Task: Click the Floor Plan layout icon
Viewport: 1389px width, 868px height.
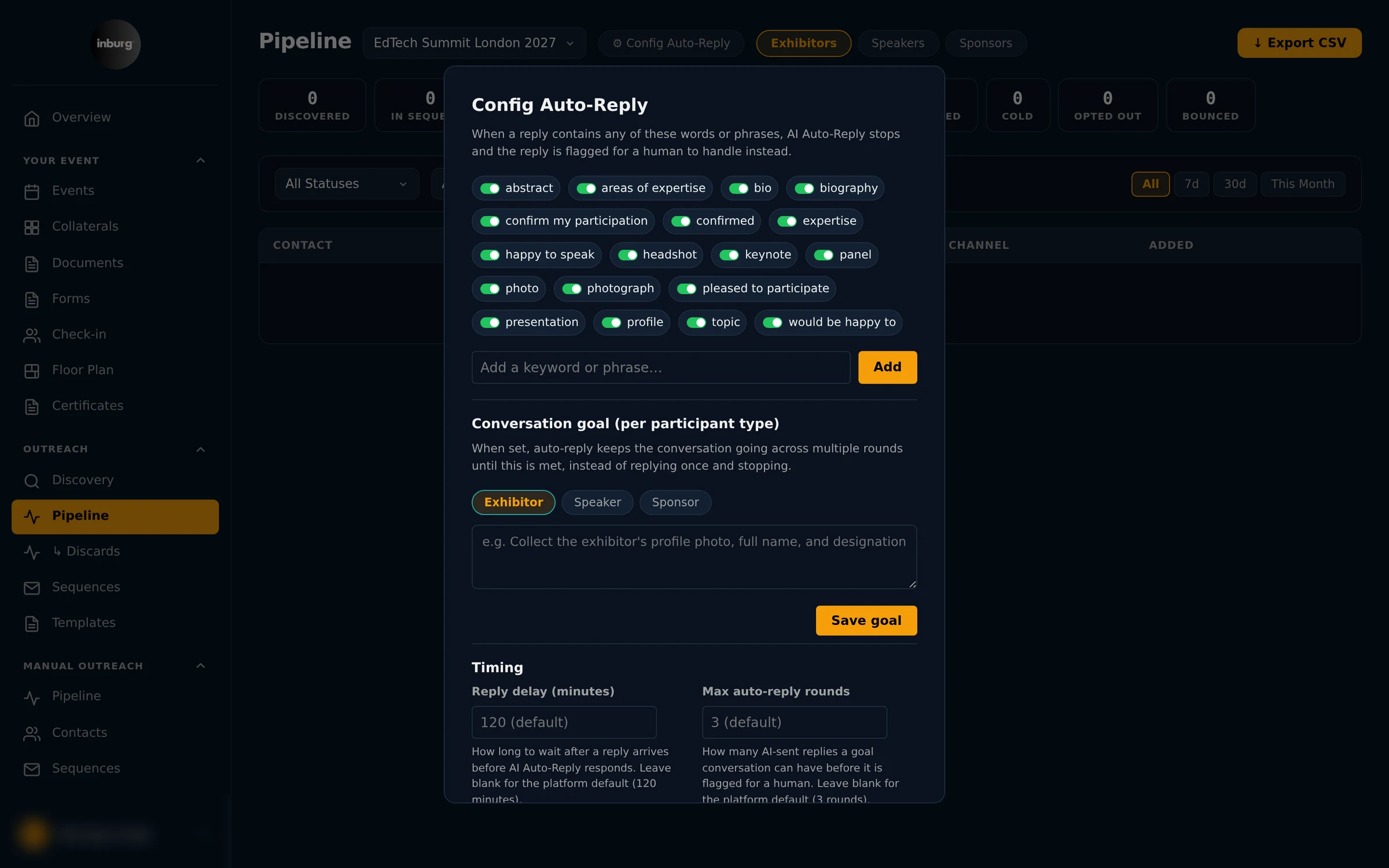Action: [x=32, y=371]
